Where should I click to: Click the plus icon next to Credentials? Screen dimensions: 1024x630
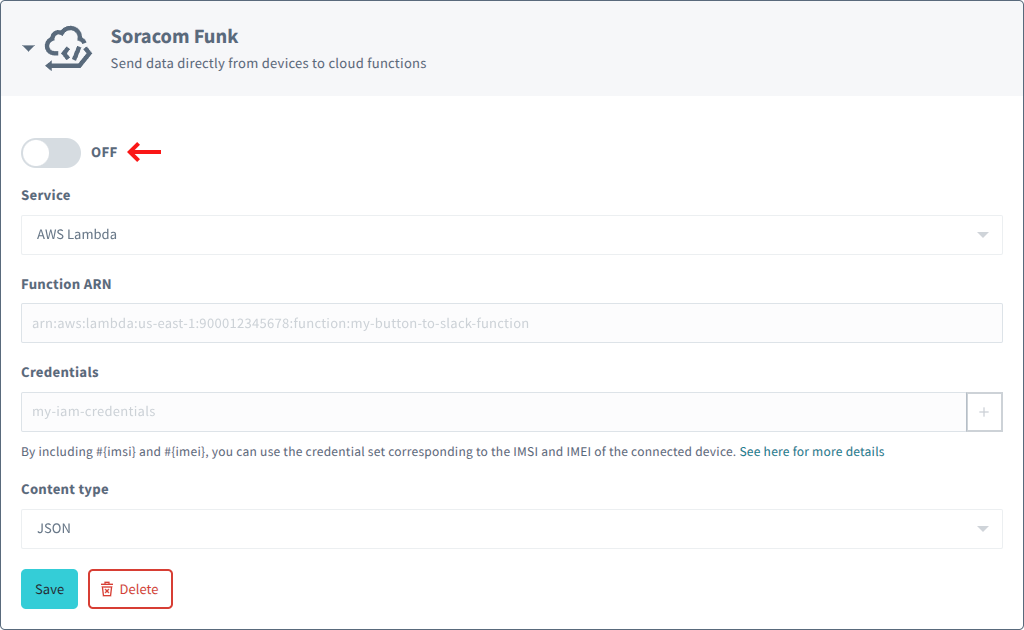pyautogui.click(x=984, y=411)
